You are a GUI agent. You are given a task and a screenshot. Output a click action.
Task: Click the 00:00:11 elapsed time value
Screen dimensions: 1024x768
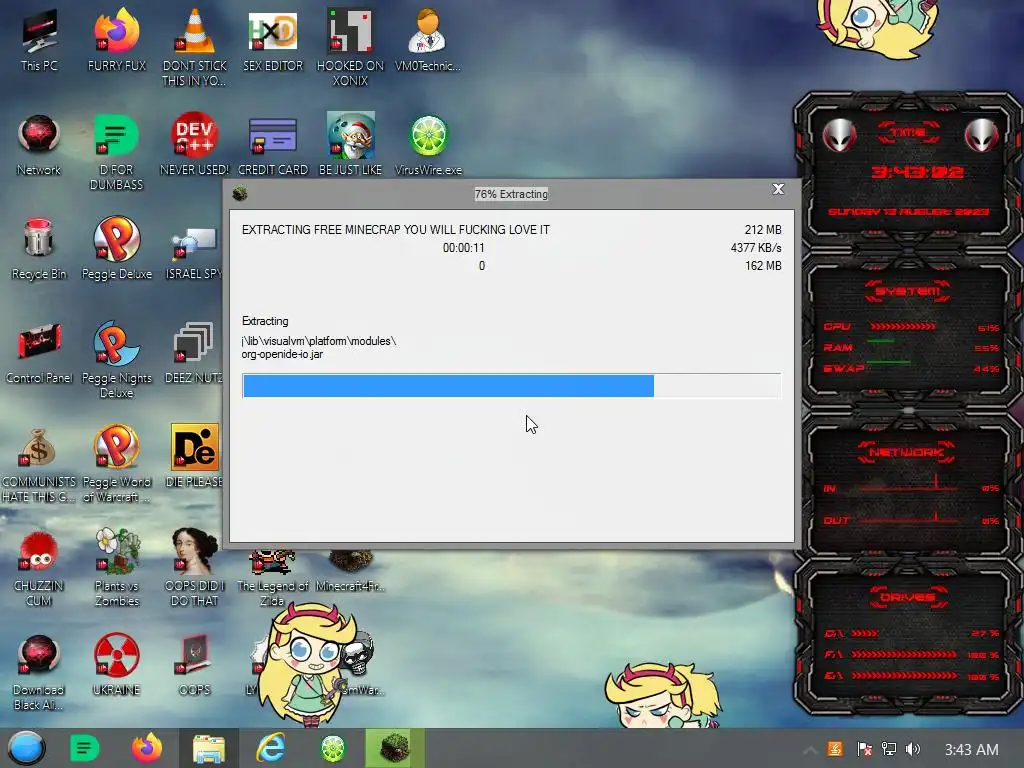coord(463,248)
